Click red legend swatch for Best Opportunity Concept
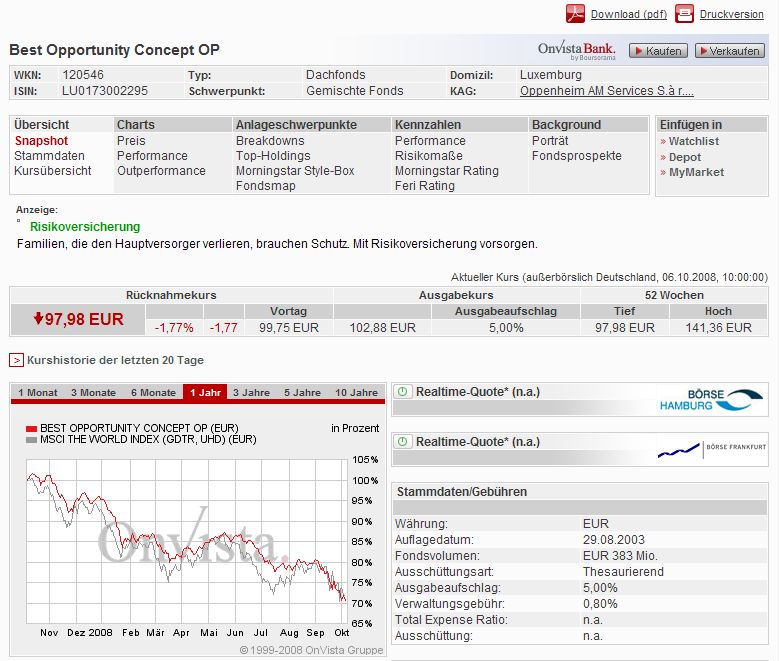This screenshot has width=779, height=661. point(31,428)
